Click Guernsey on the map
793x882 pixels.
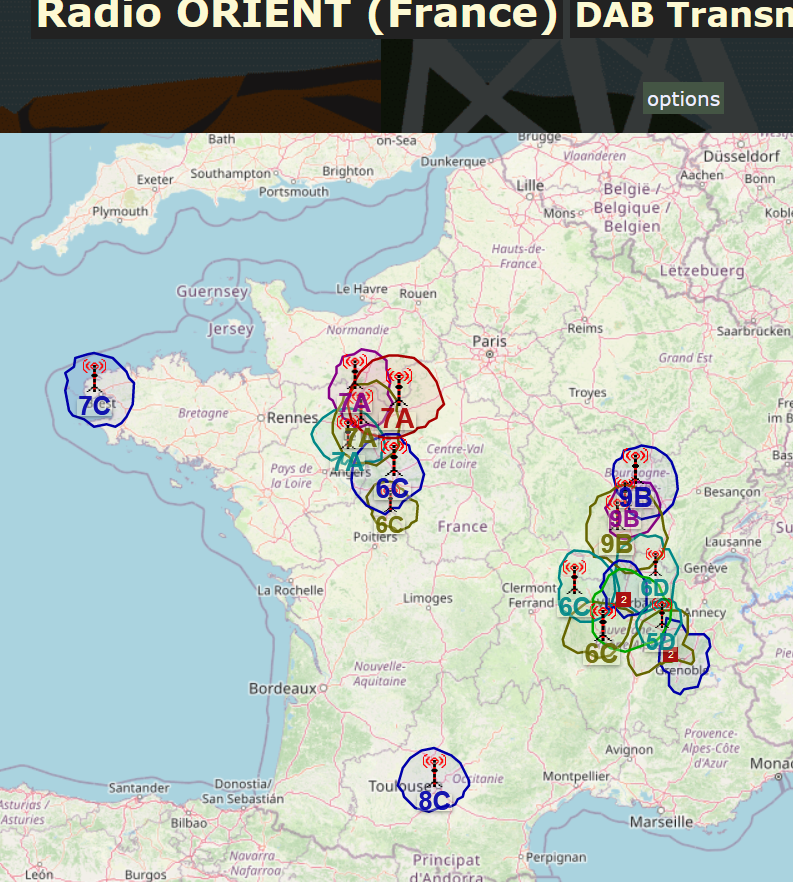click(x=212, y=291)
